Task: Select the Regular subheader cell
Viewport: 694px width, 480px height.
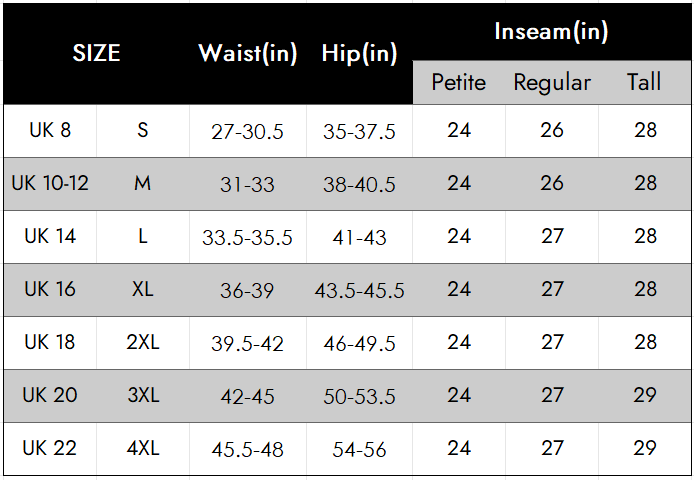Action: [x=552, y=82]
